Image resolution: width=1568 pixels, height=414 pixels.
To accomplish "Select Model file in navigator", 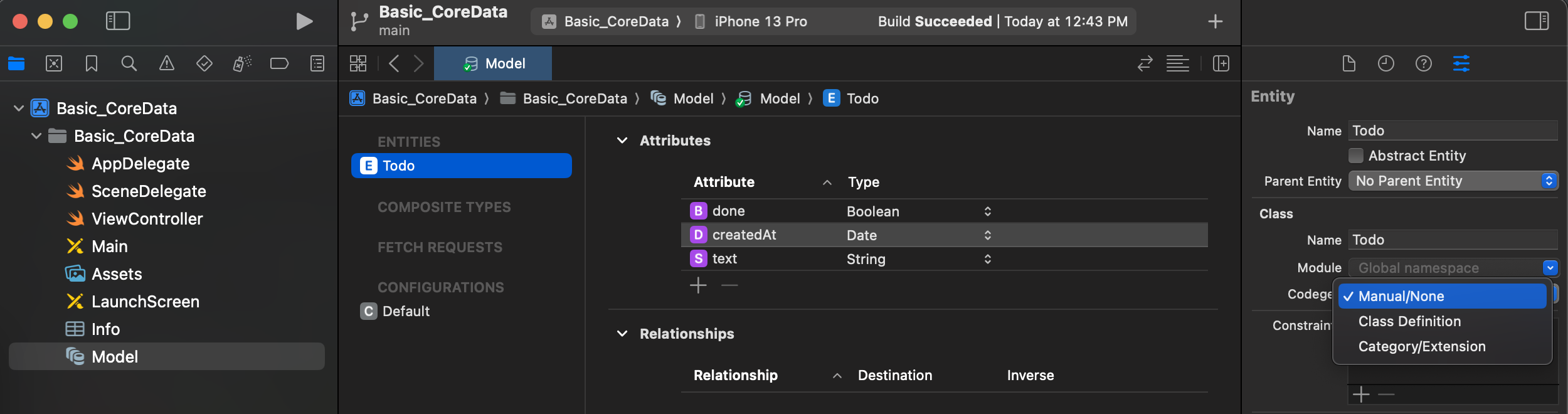I will (167, 356).
